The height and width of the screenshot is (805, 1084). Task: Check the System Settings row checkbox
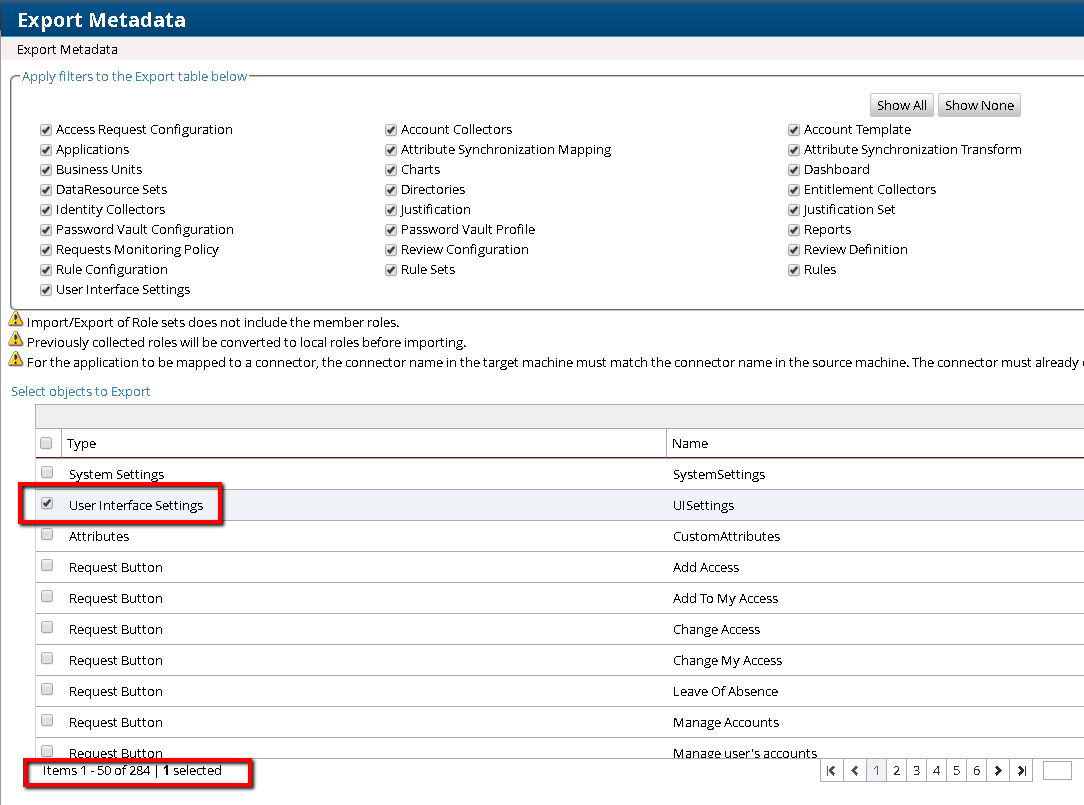(x=46, y=473)
